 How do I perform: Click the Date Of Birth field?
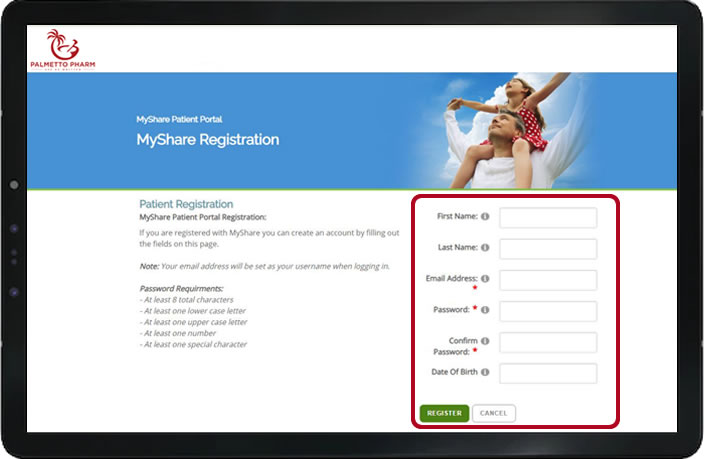click(x=547, y=374)
